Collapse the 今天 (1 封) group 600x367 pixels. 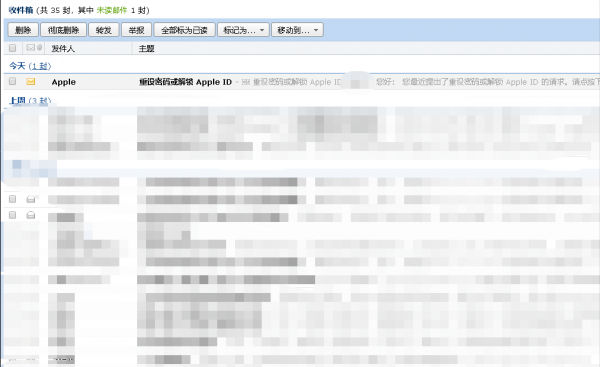point(30,66)
